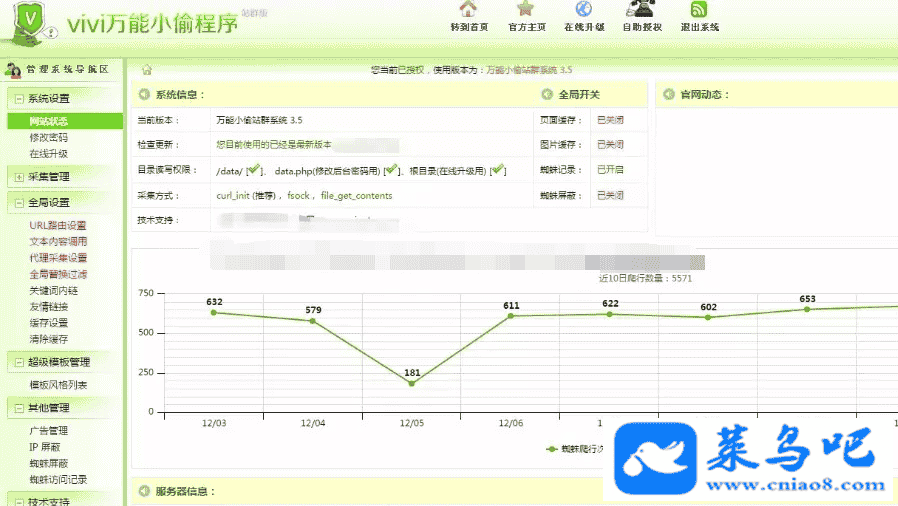Select 修改密码 in the sidebar

[x=49, y=138]
